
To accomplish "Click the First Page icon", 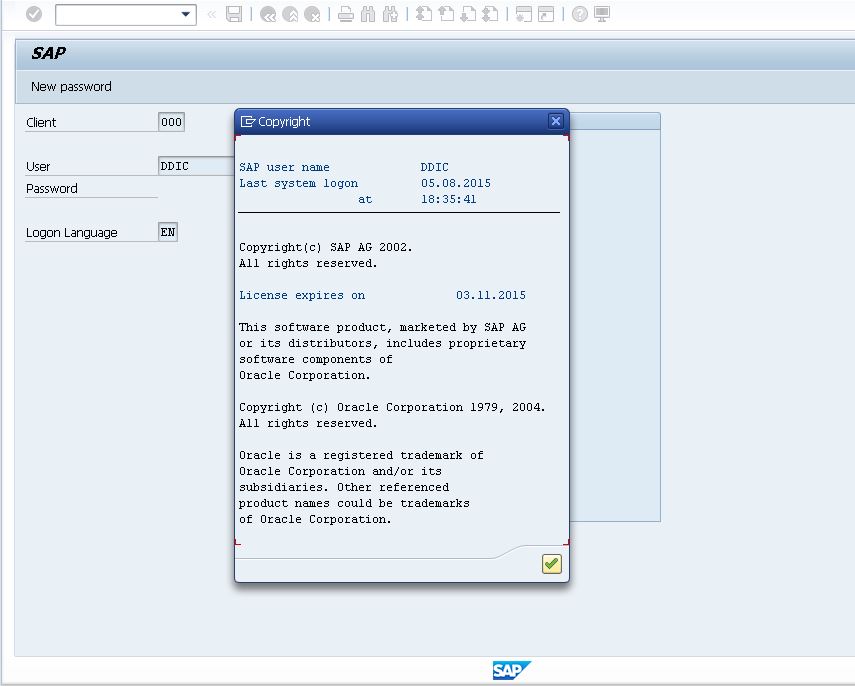I will tap(424, 14).
